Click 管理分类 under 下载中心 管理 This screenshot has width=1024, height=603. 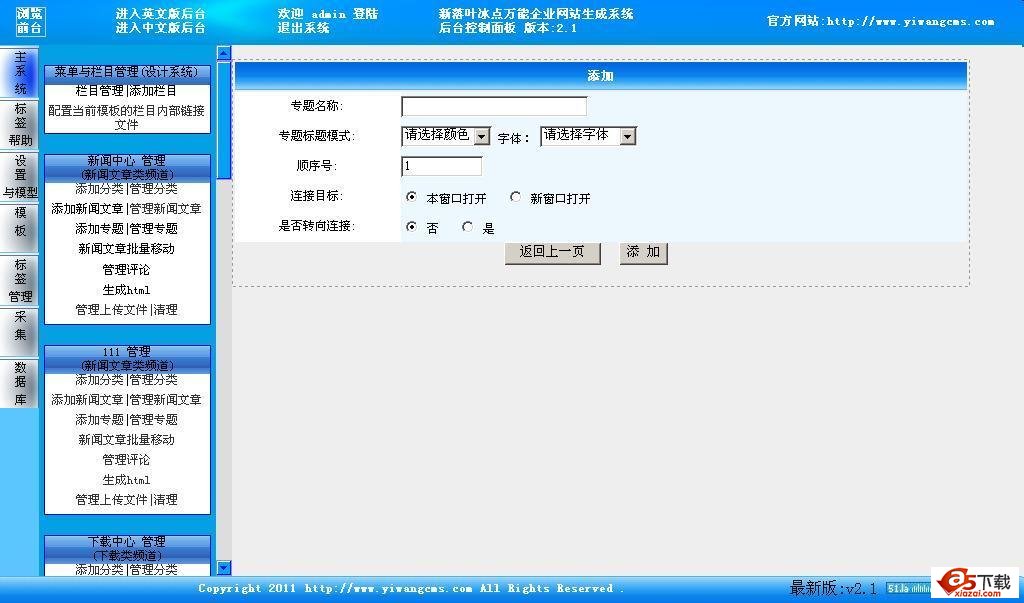153,570
